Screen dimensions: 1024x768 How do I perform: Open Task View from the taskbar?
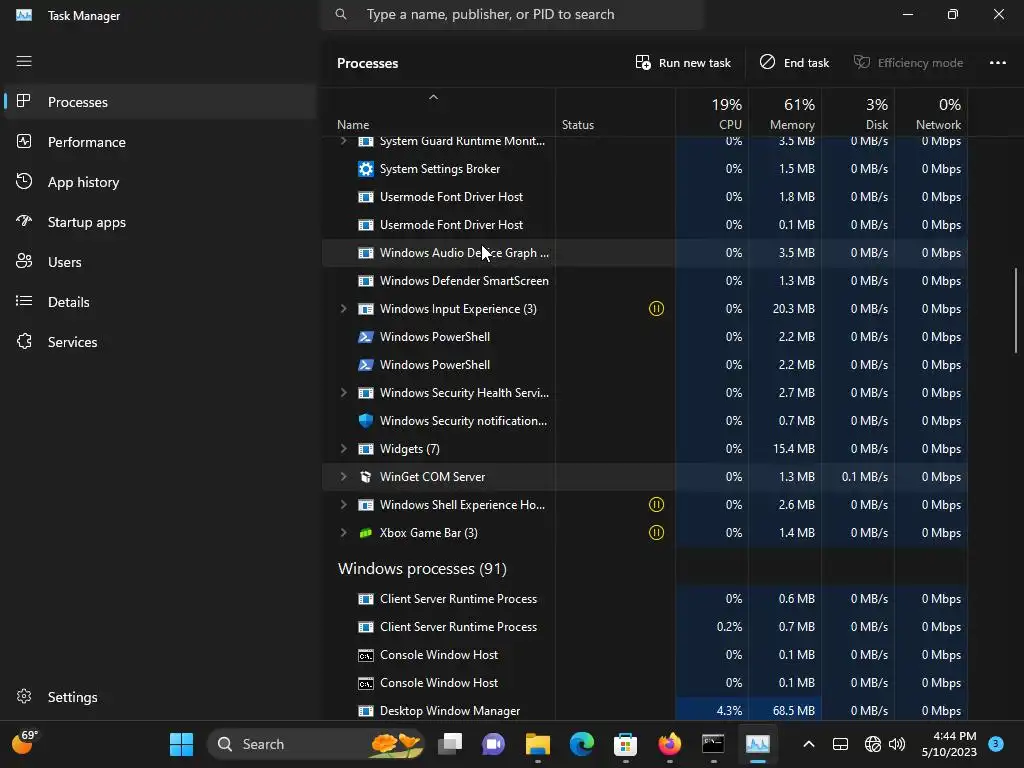[450, 744]
